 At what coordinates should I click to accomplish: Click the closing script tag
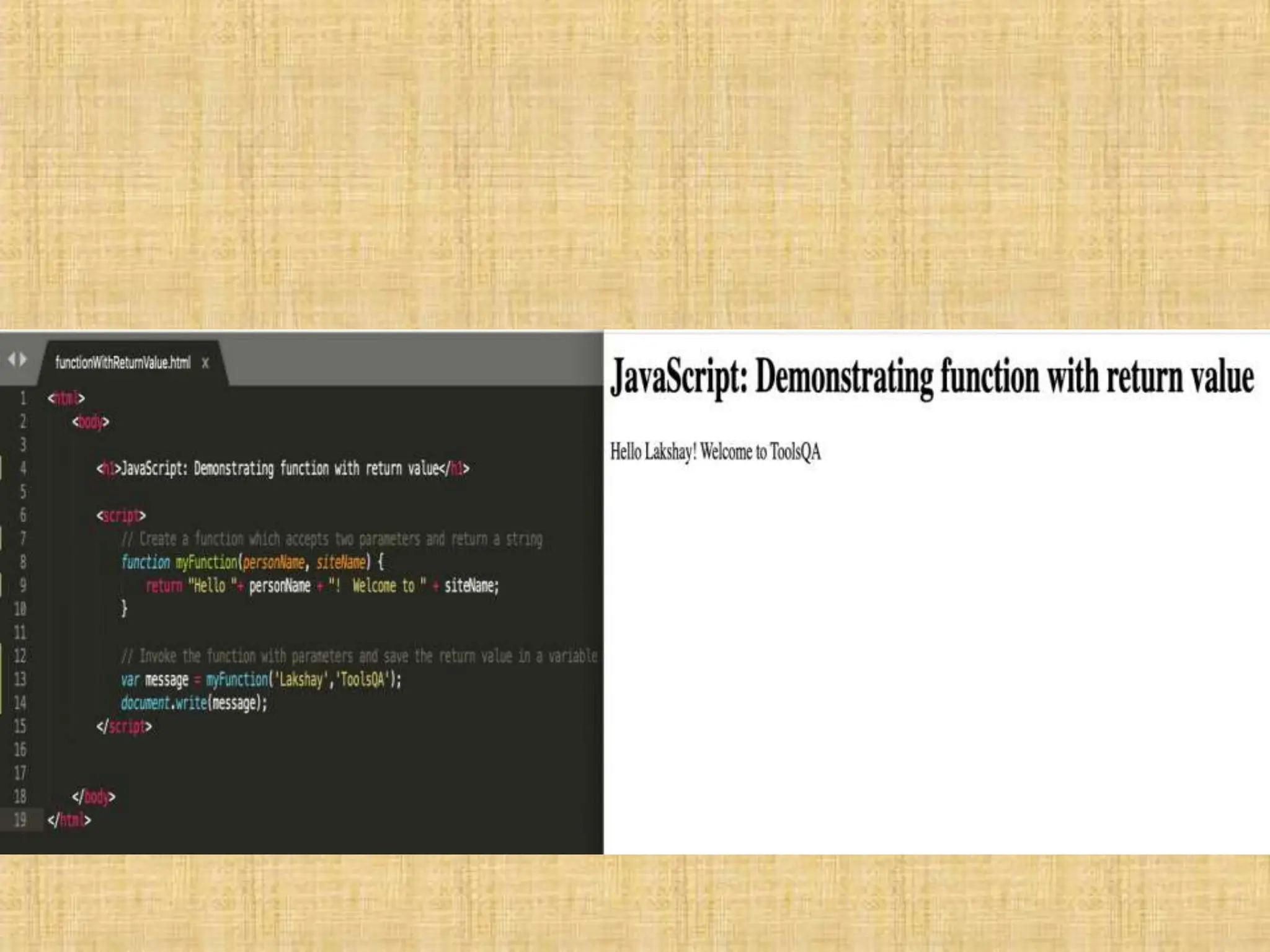(x=124, y=726)
